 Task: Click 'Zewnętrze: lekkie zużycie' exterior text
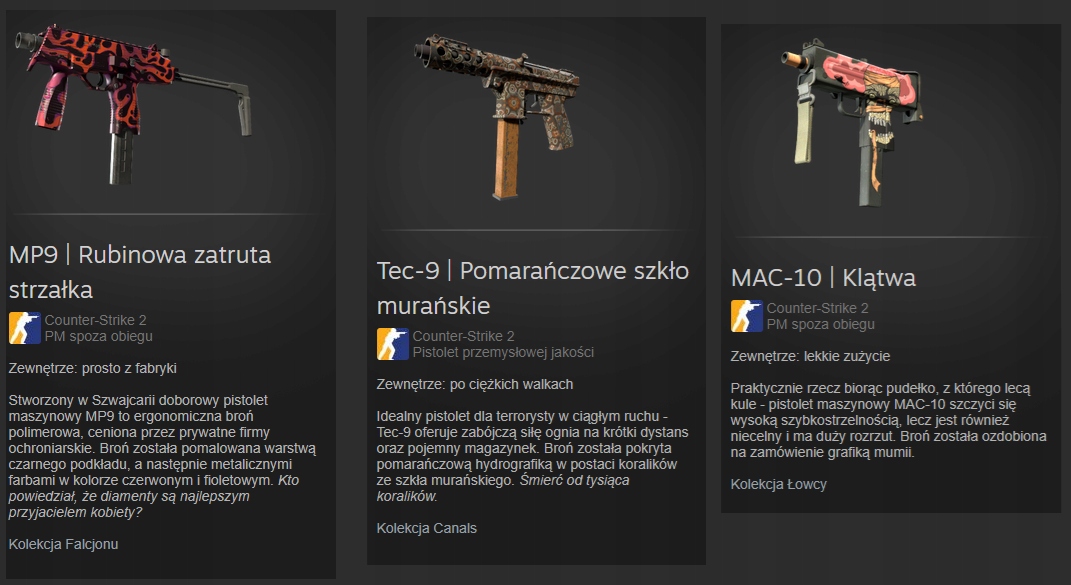click(810, 357)
